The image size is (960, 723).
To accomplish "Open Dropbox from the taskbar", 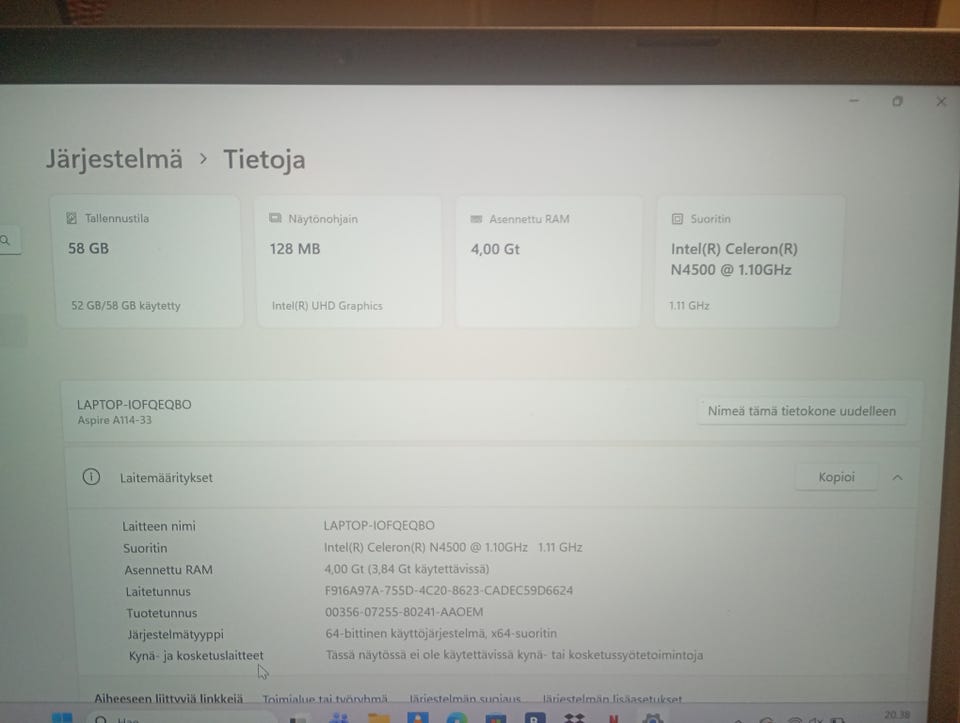I will click(x=574, y=717).
